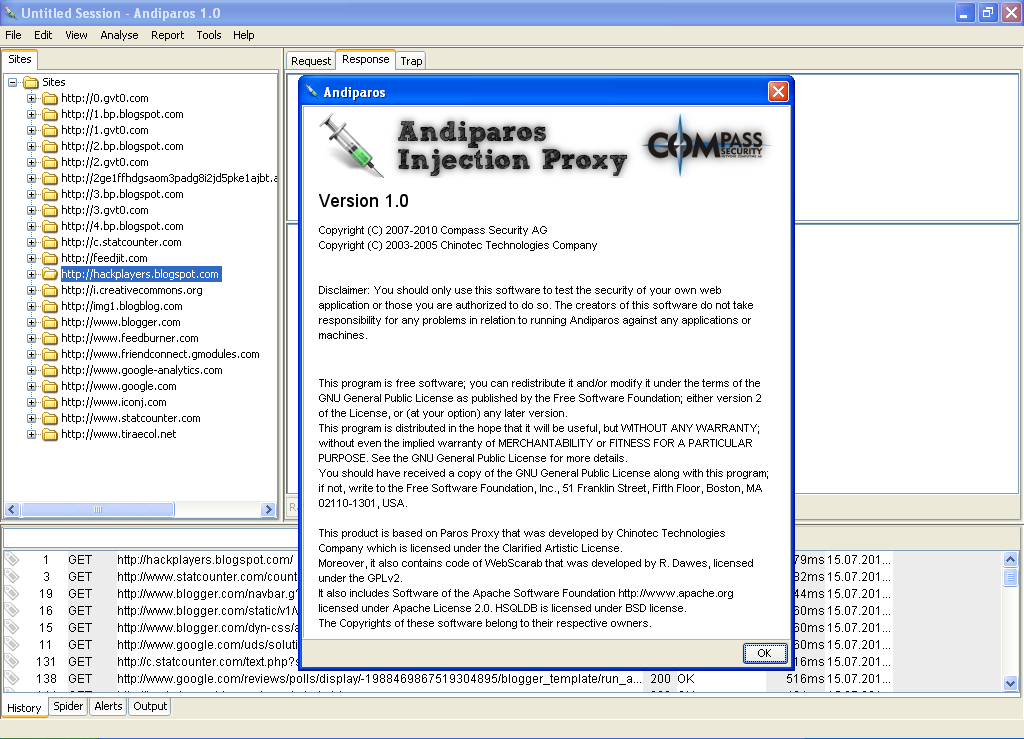Expand the http://www.blogger.com node
The width and height of the screenshot is (1024, 739).
point(32,322)
